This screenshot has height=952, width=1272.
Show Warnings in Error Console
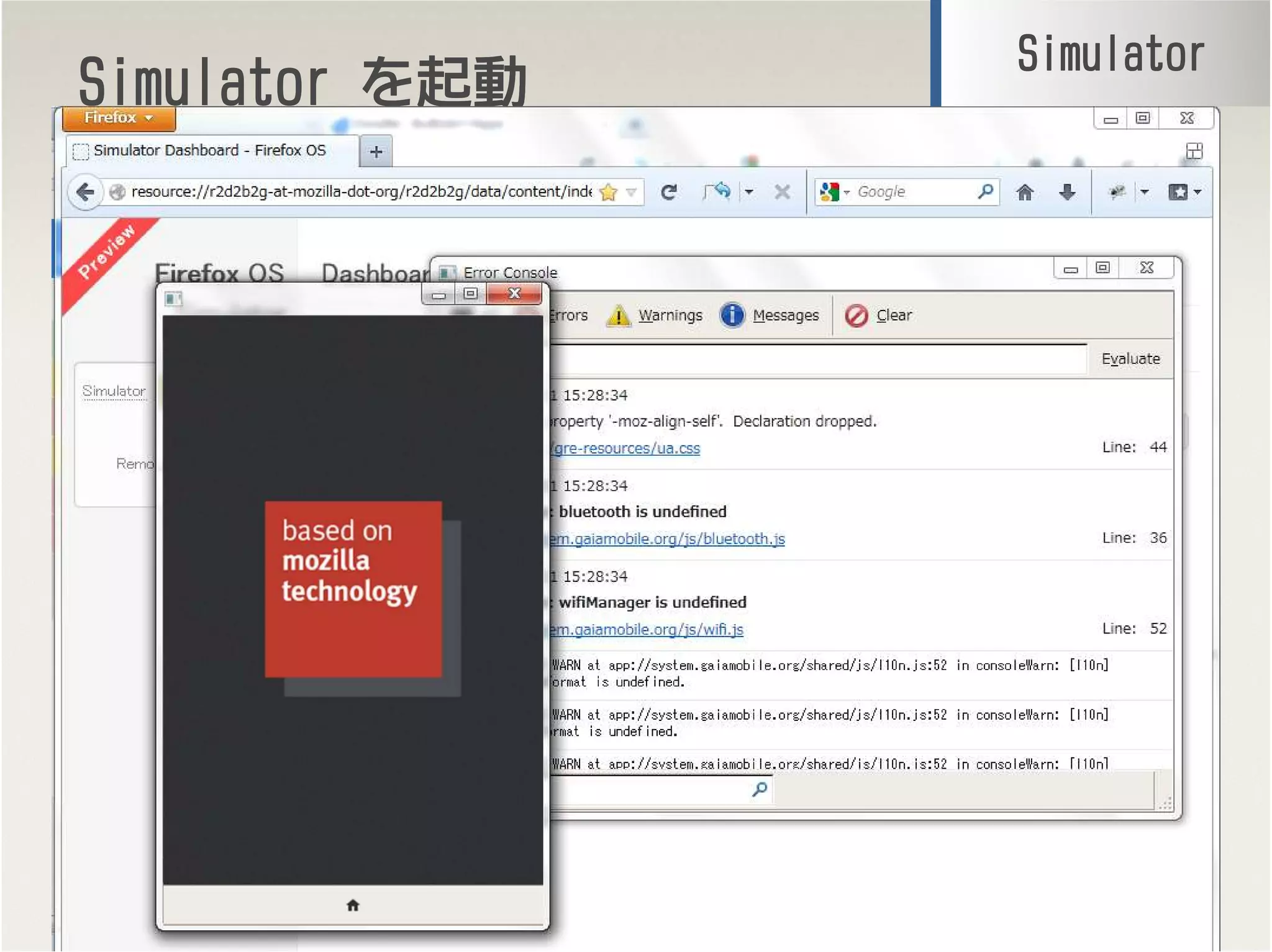[x=655, y=315]
